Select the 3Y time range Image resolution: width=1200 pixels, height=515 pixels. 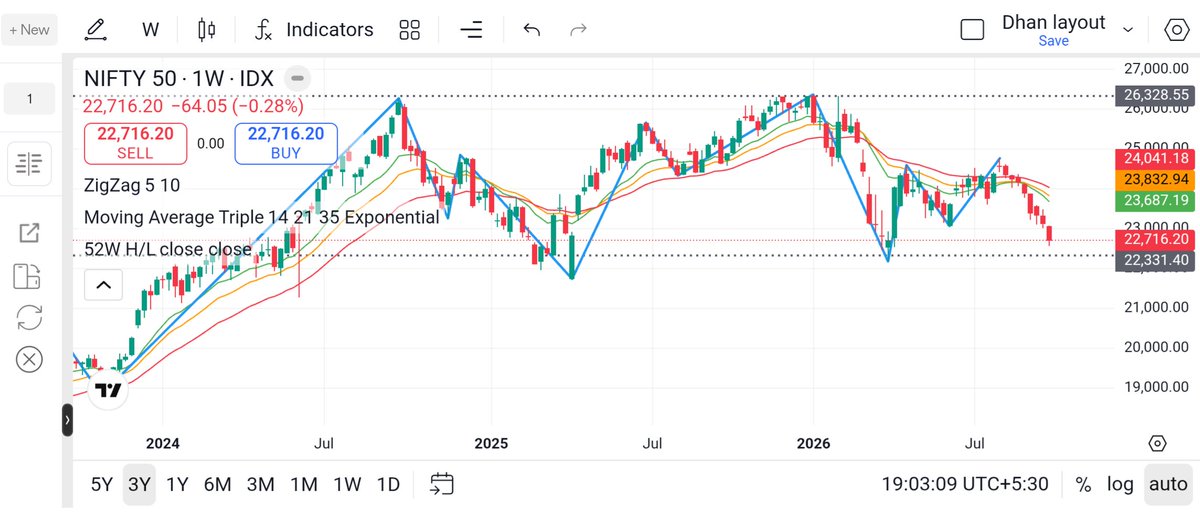139,485
